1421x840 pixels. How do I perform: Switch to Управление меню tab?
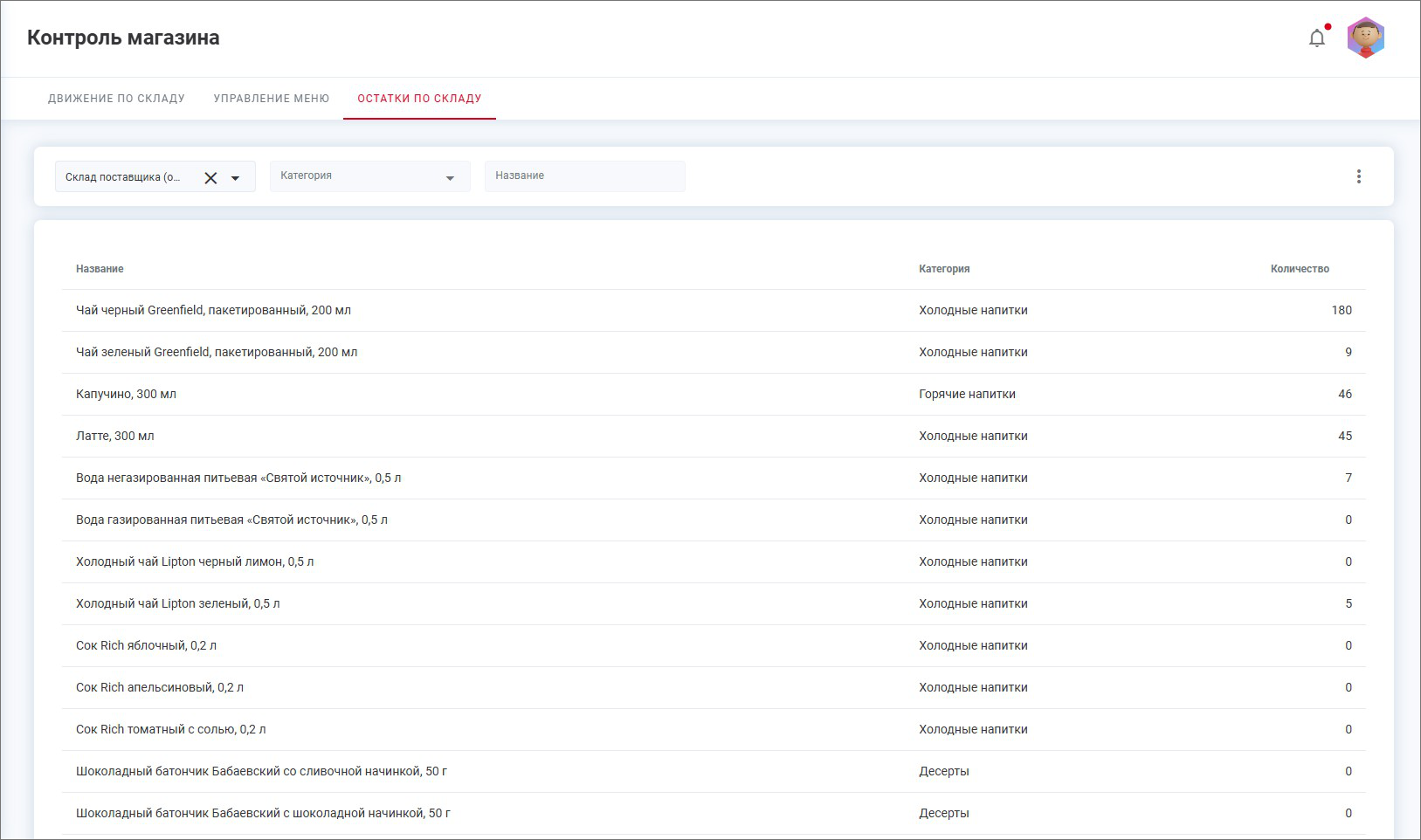click(272, 99)
